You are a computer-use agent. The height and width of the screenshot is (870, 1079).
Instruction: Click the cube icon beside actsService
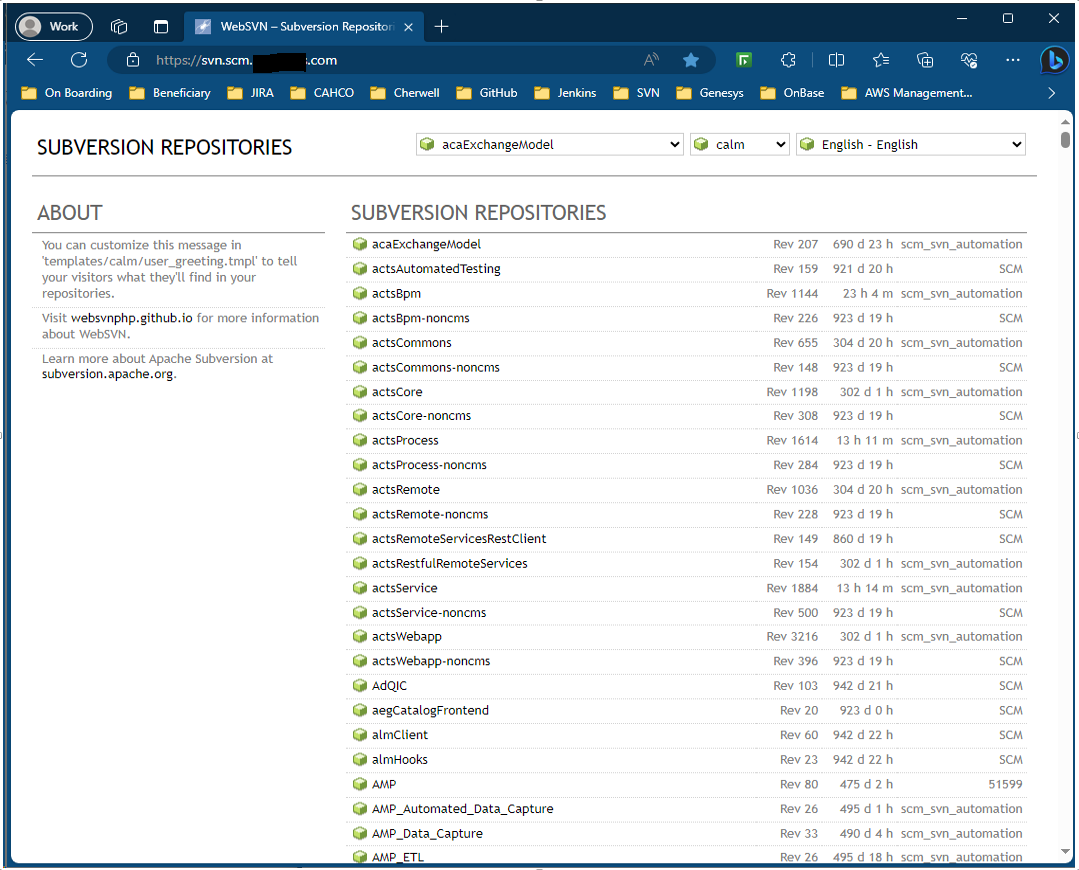pyautogui.click(x=359, y=588)
